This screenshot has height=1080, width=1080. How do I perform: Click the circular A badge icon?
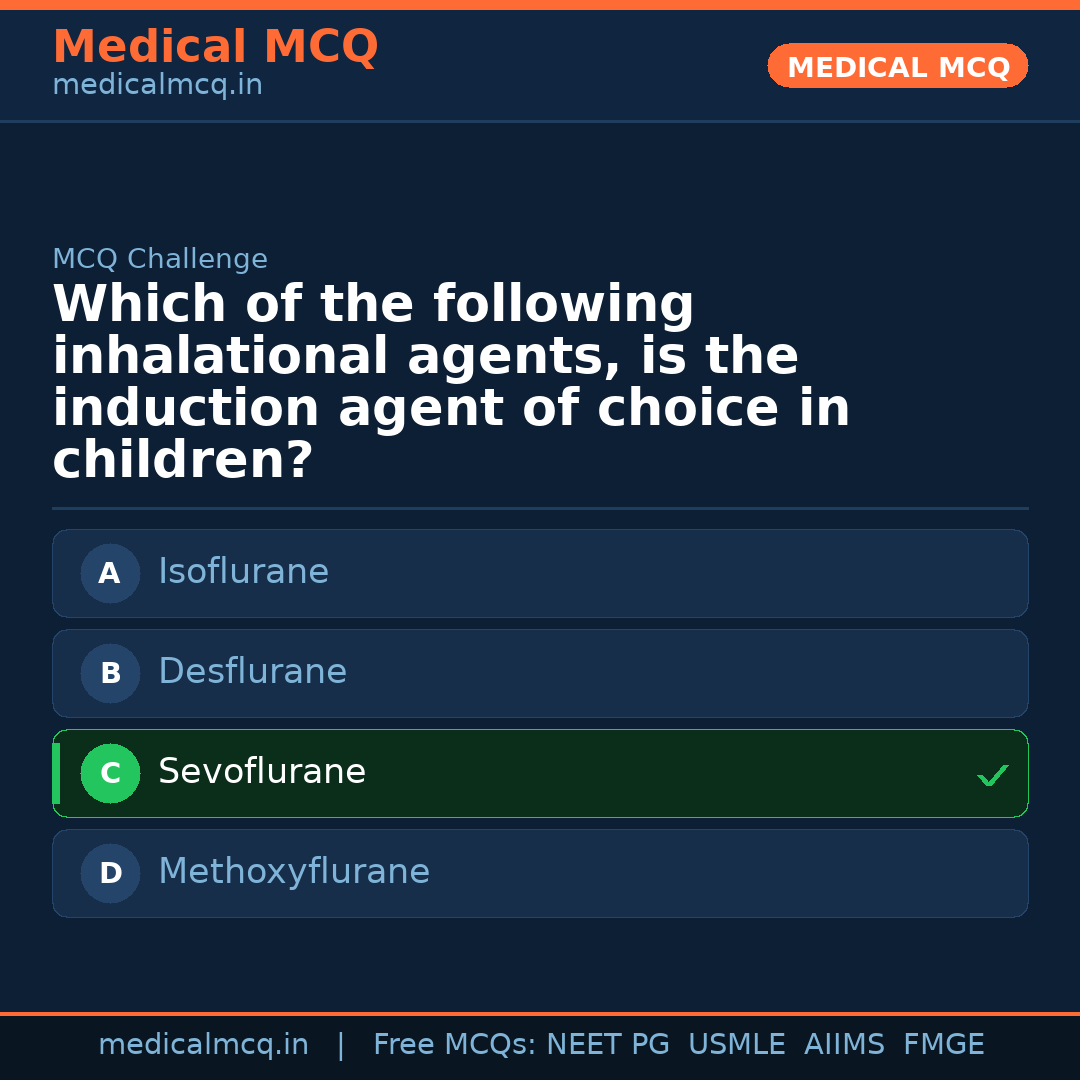pyautogui.click(x=110, y=573)
